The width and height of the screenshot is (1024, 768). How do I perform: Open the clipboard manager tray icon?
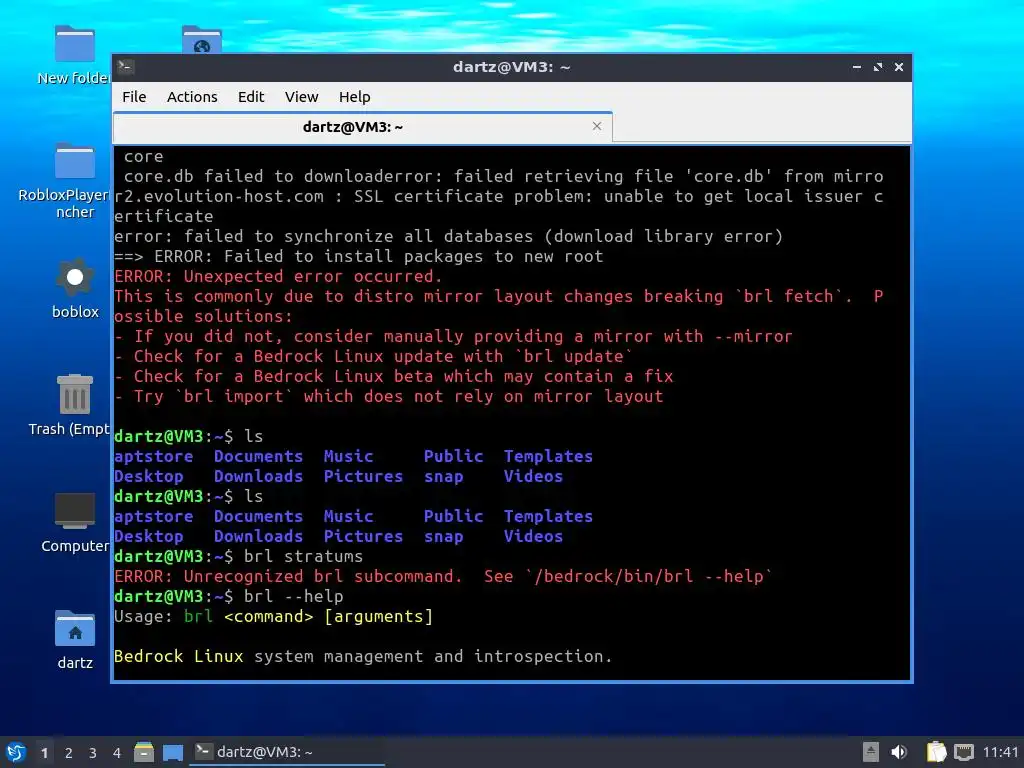[x=936, y=752]
